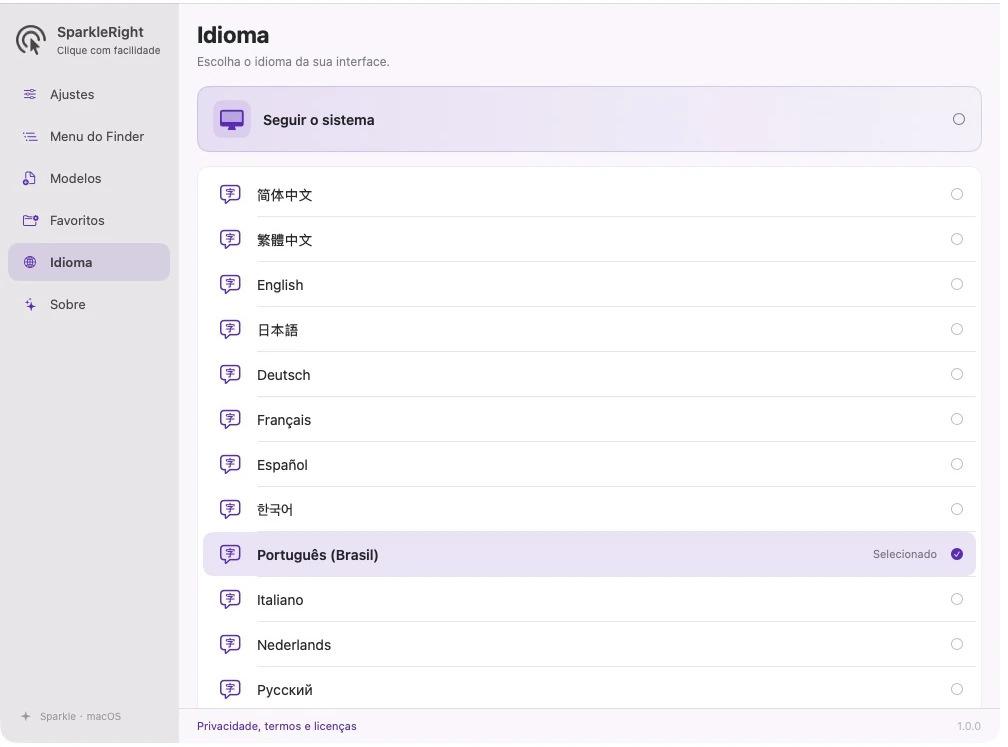The image size is (1008, 747).
Task: Click the Italiano language name
Action: point(280,600)
